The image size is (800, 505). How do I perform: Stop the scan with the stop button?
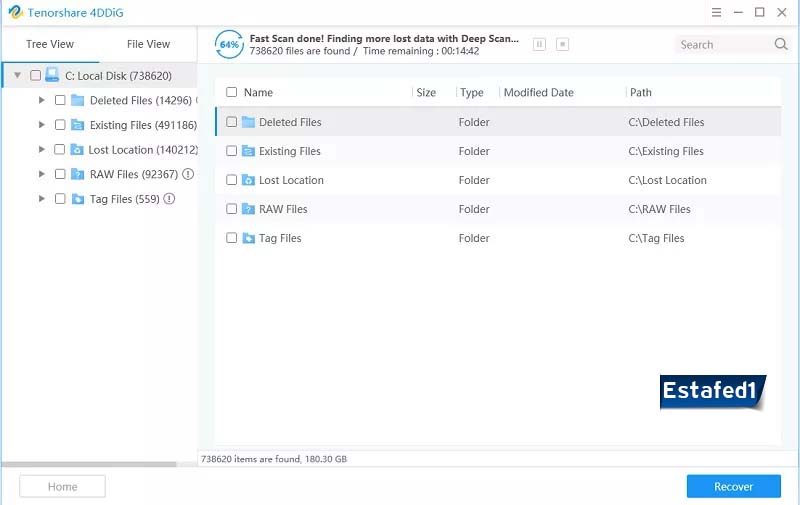coord(562,44)
